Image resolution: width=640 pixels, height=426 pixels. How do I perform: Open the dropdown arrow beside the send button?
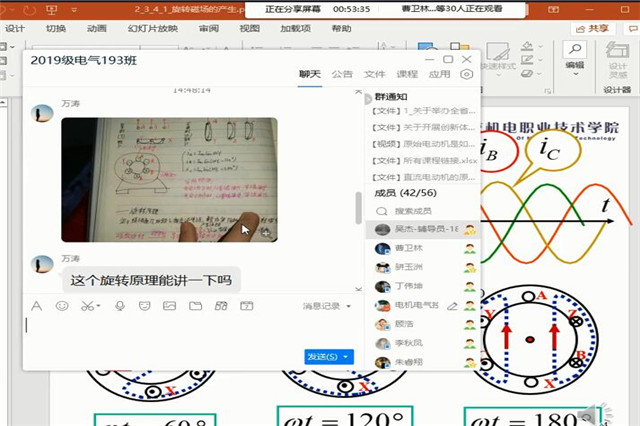[x=346, y=356]
